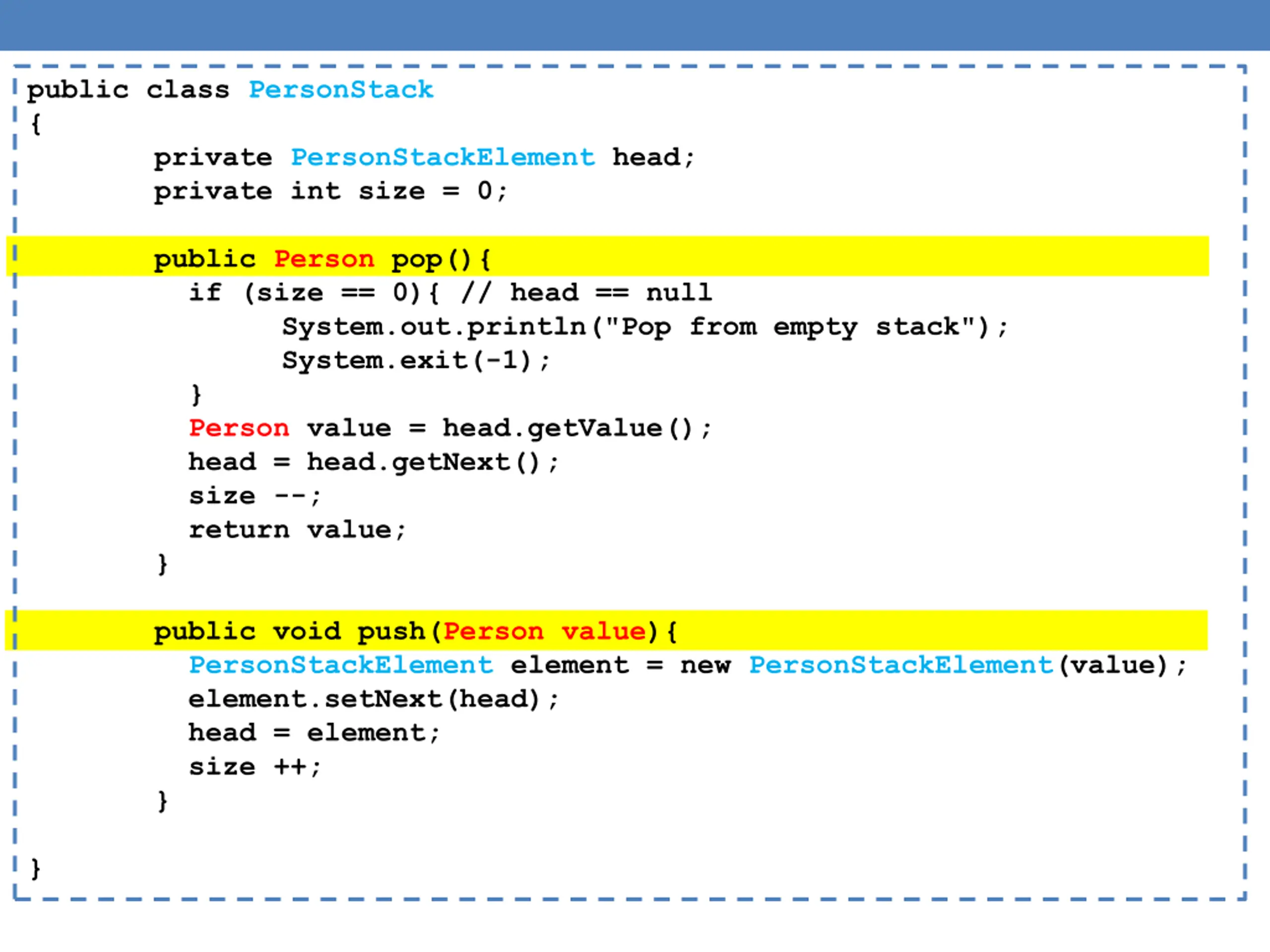Click the line 'private PersonStackElement head;'
Screen dimensions: 1270x952
pos(424,157)
